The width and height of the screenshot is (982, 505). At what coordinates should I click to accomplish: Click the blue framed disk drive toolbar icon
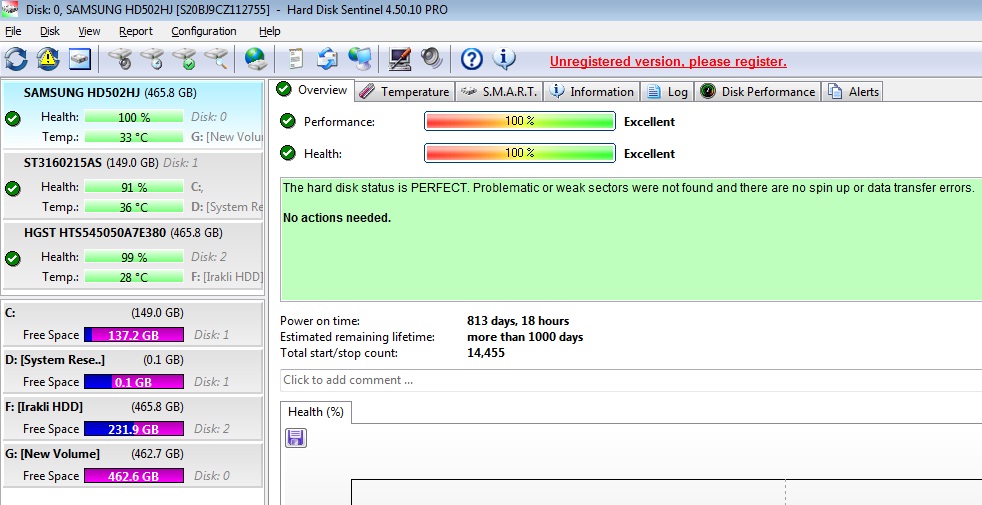[x=80, y=59]
